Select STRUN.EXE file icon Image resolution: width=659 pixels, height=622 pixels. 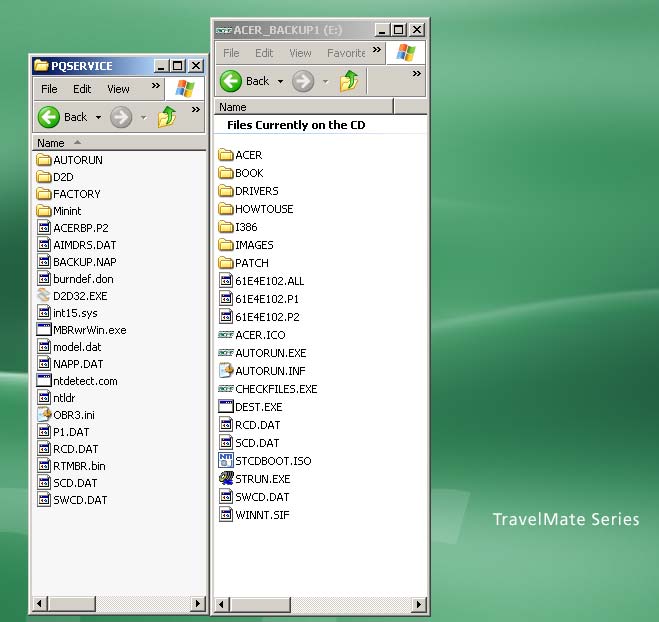[x=226, y=479]
